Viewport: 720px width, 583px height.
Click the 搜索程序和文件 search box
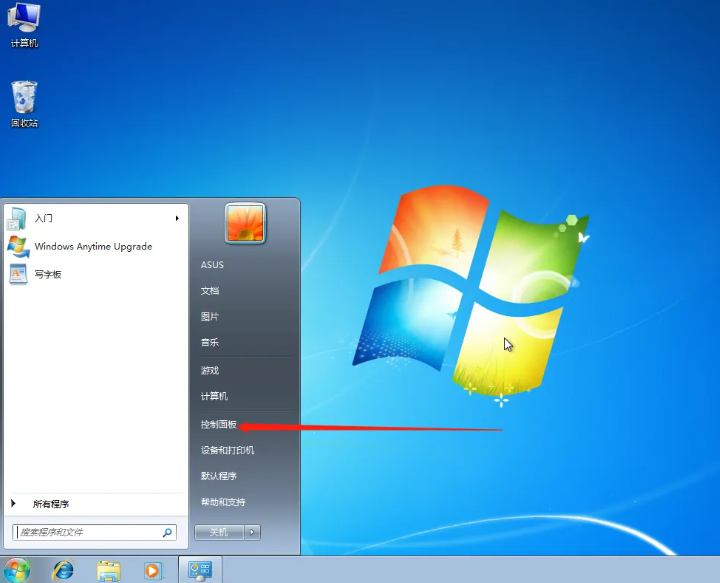click(86, 533)
